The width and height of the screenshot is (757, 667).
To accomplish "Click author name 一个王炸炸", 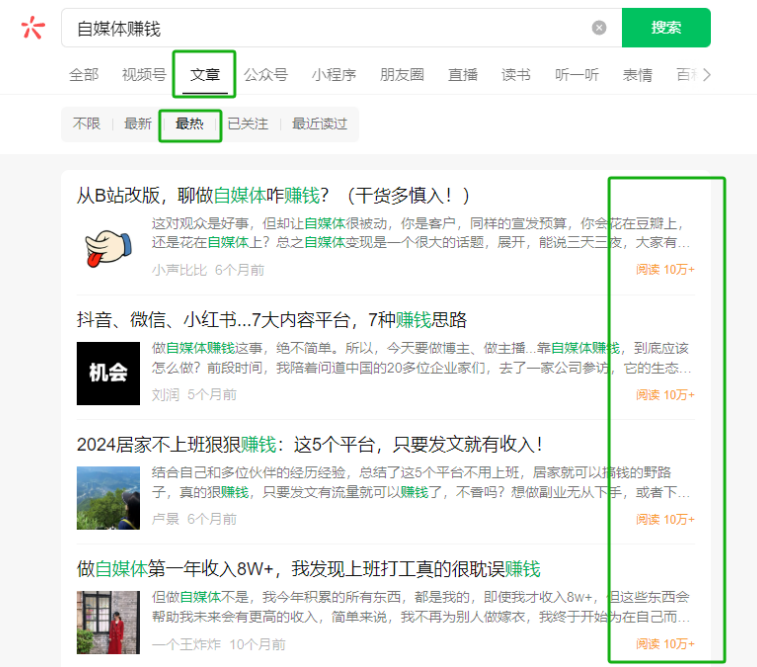I will [186, 644].
